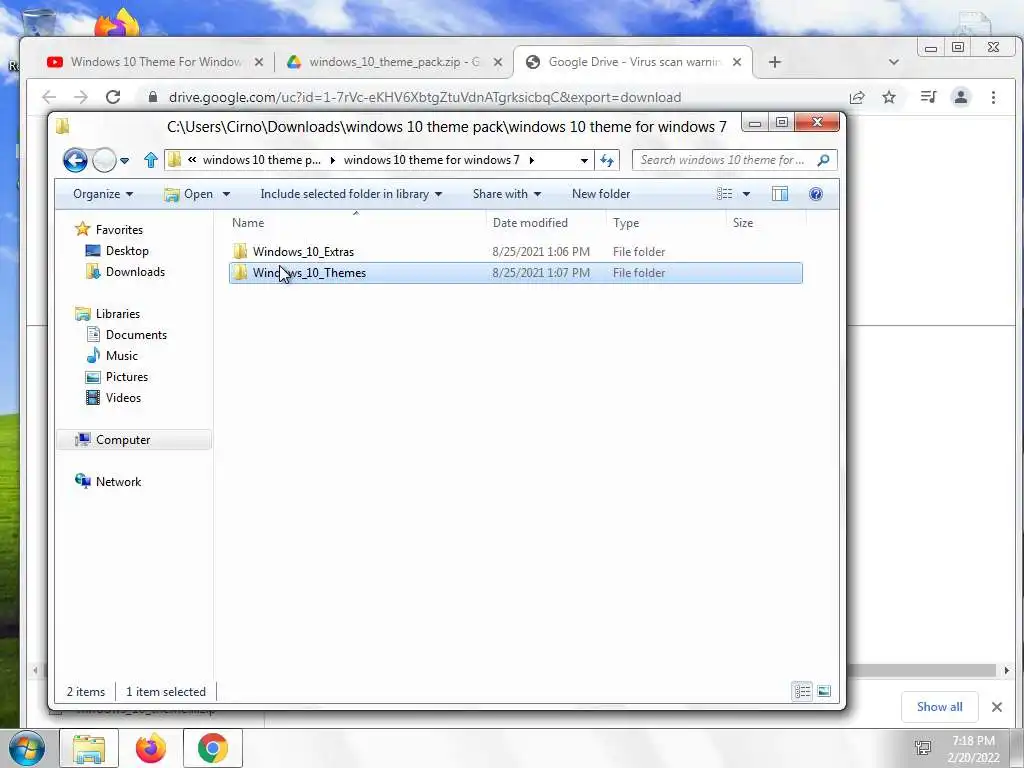
Task: Open Downloads in the navigation pane
Action: click(125, 272)
